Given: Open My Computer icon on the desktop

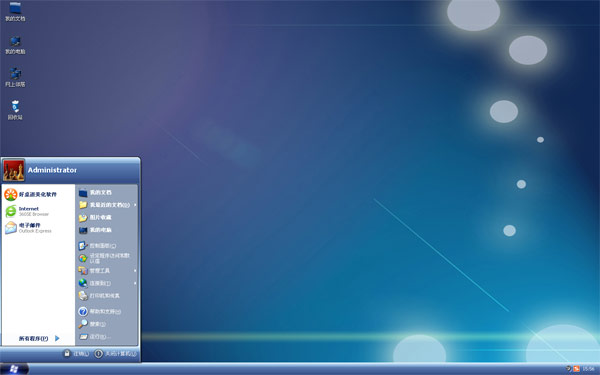Looking at the screenshot, I should coord(15,45).
